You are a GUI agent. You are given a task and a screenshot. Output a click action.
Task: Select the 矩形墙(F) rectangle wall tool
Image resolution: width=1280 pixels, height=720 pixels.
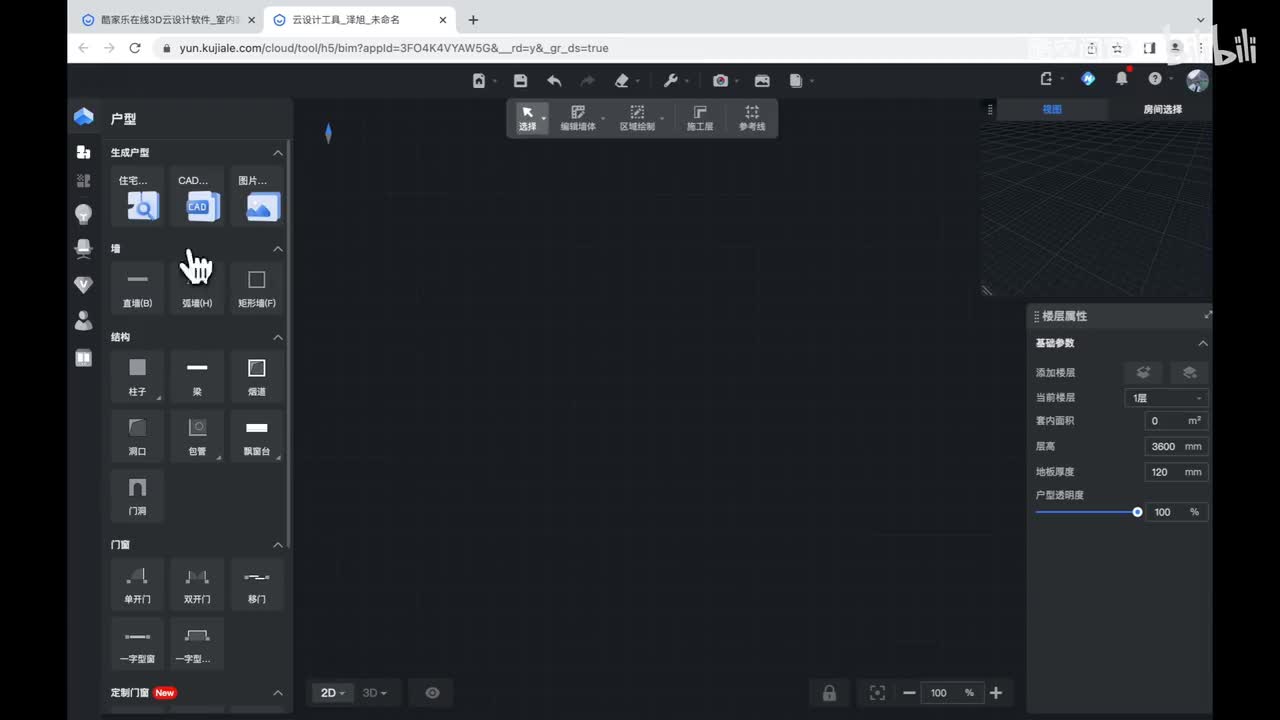pos(257,288)
